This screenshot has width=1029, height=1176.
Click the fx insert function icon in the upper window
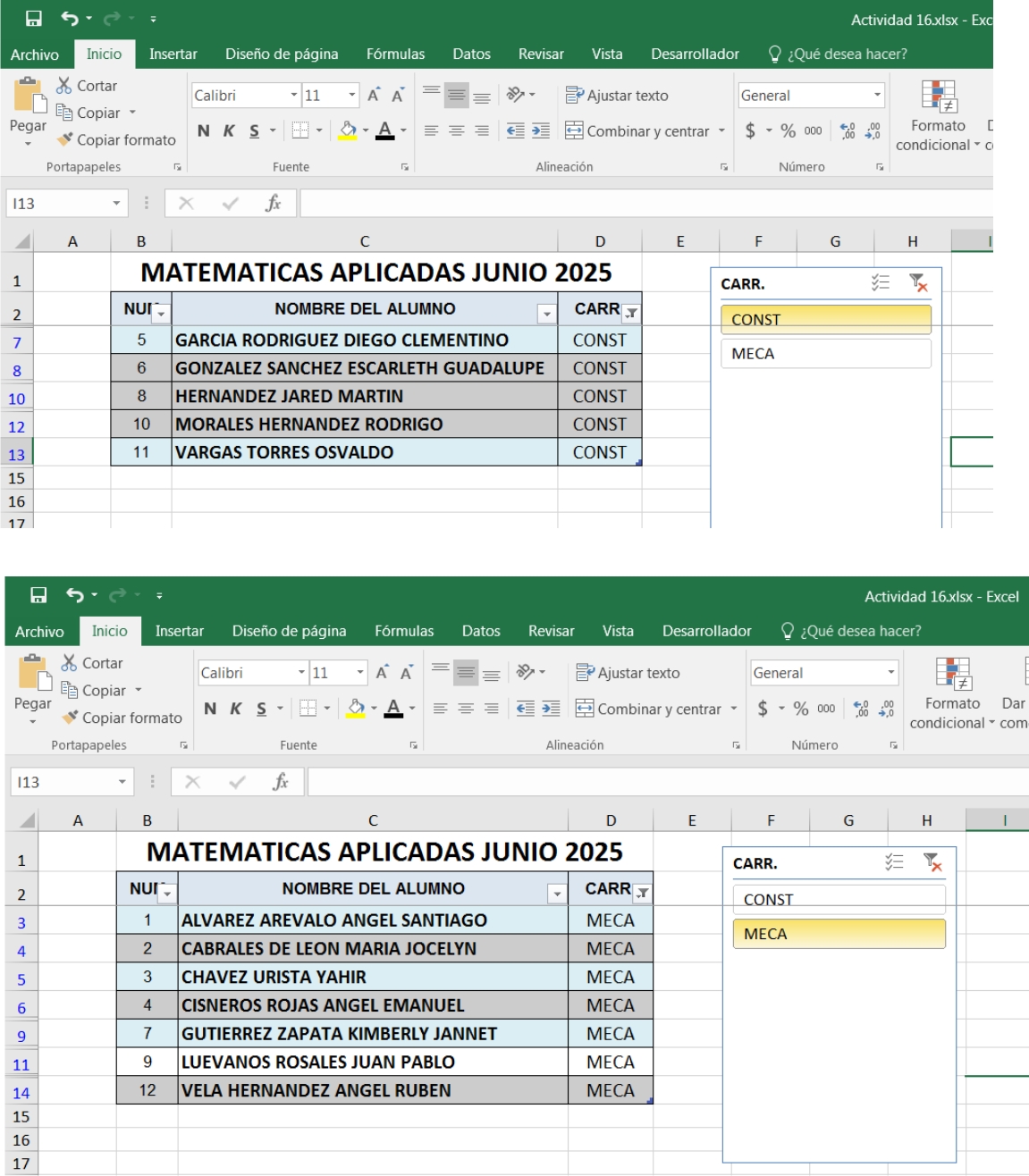click(274, 204)
